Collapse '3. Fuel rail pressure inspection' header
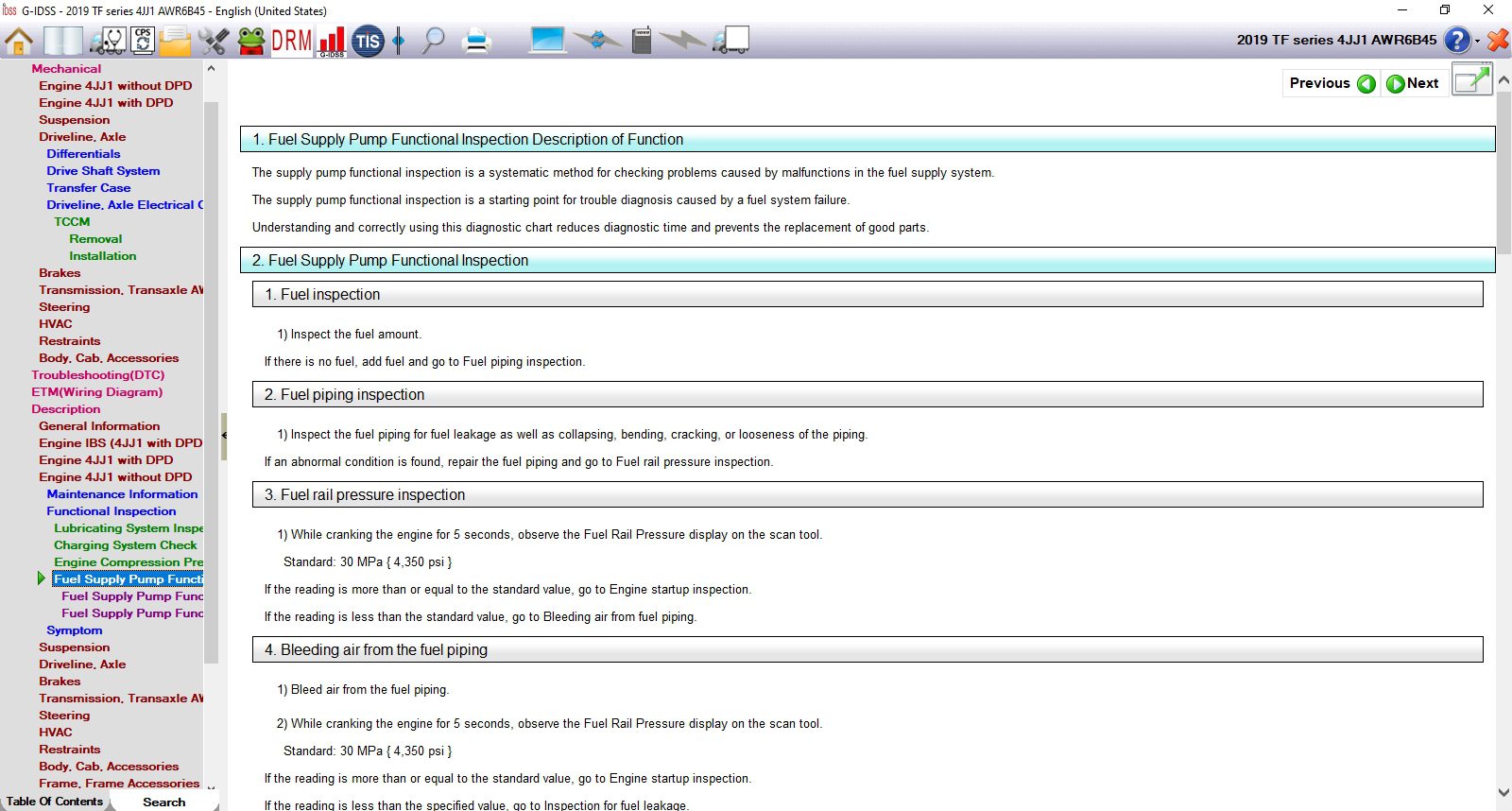Viewport: 1512px width, 811px height. (x=868, y=495)
